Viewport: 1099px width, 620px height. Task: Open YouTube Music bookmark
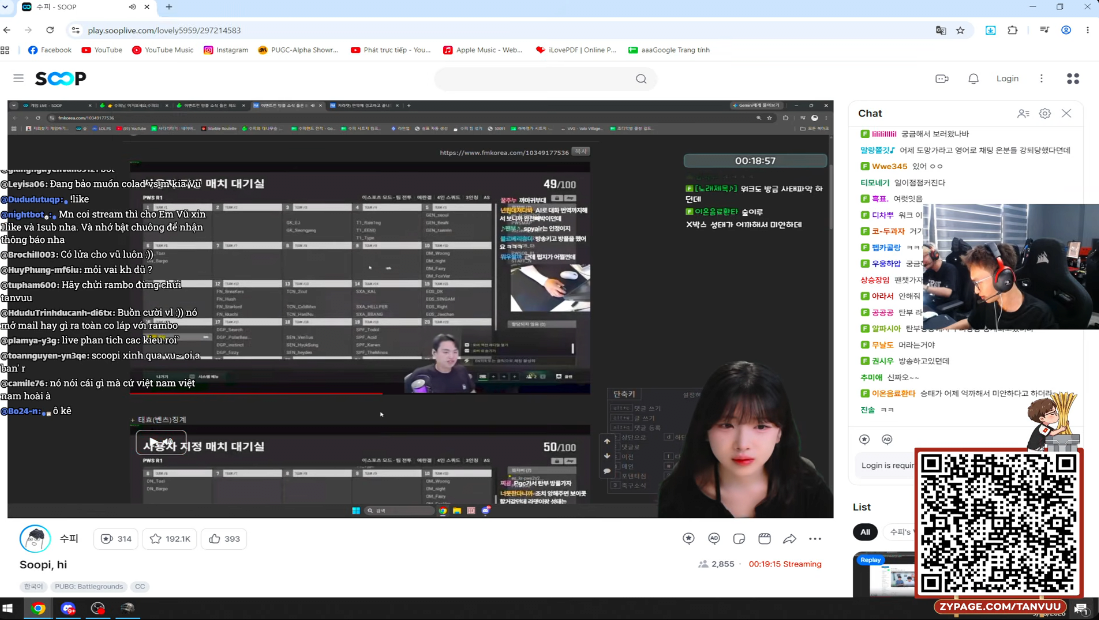pos(163,50)
